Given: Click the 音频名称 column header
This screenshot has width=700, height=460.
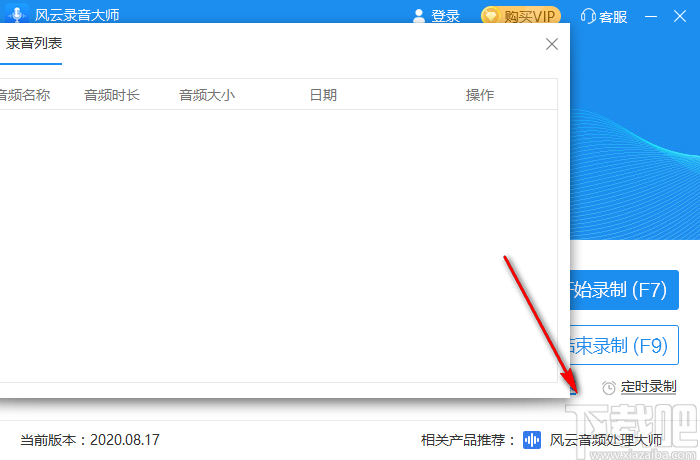Looking at the screenshot, I should tap(25, 95).
